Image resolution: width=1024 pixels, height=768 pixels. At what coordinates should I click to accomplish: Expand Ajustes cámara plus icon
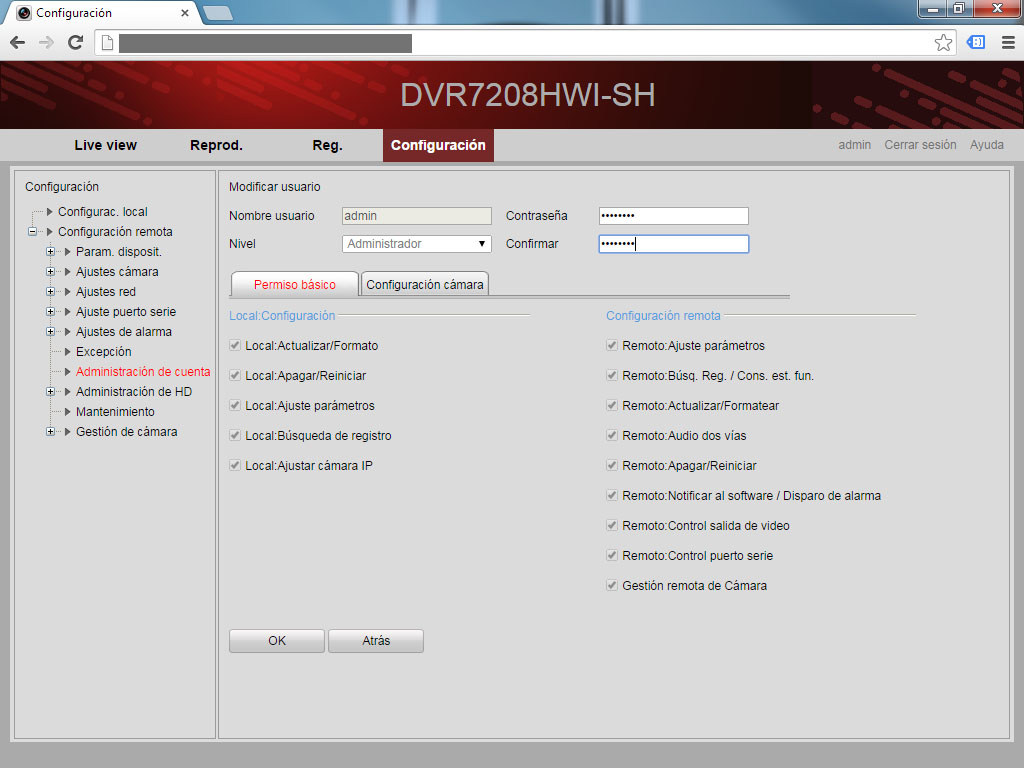pos(50,272)
